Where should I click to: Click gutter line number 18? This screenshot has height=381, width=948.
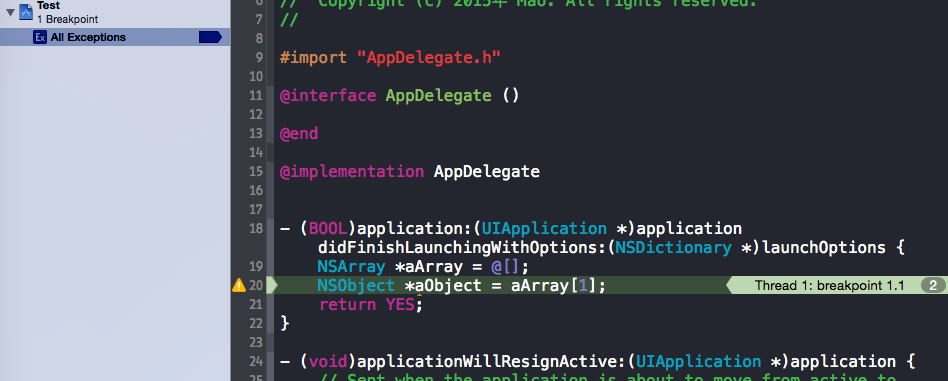[x=256, y=228]
